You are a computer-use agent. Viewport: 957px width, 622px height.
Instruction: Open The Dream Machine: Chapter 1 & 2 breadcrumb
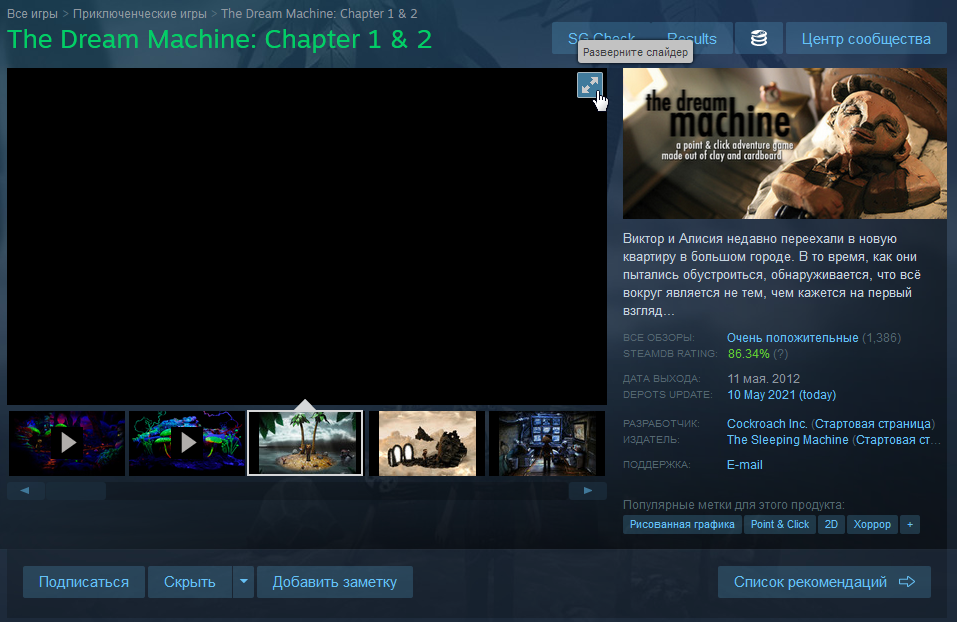319,13
